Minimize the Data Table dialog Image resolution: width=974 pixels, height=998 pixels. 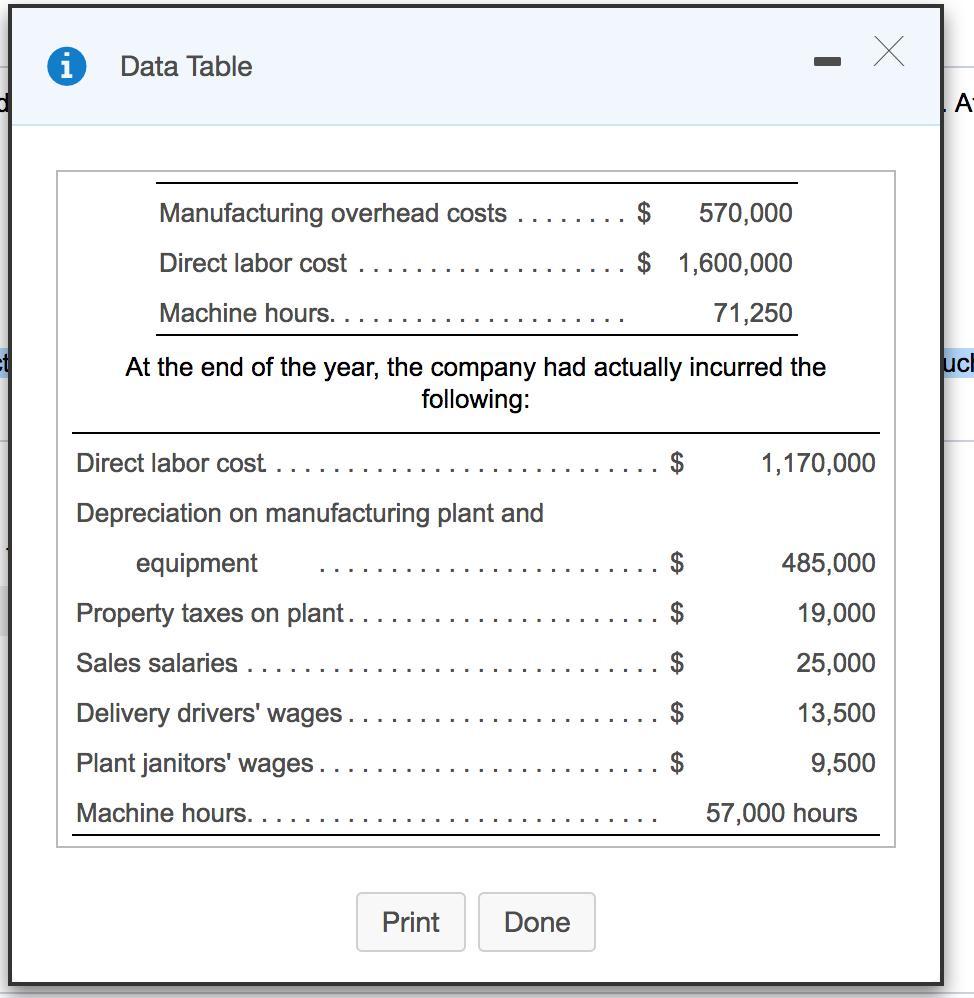(827, 62)
